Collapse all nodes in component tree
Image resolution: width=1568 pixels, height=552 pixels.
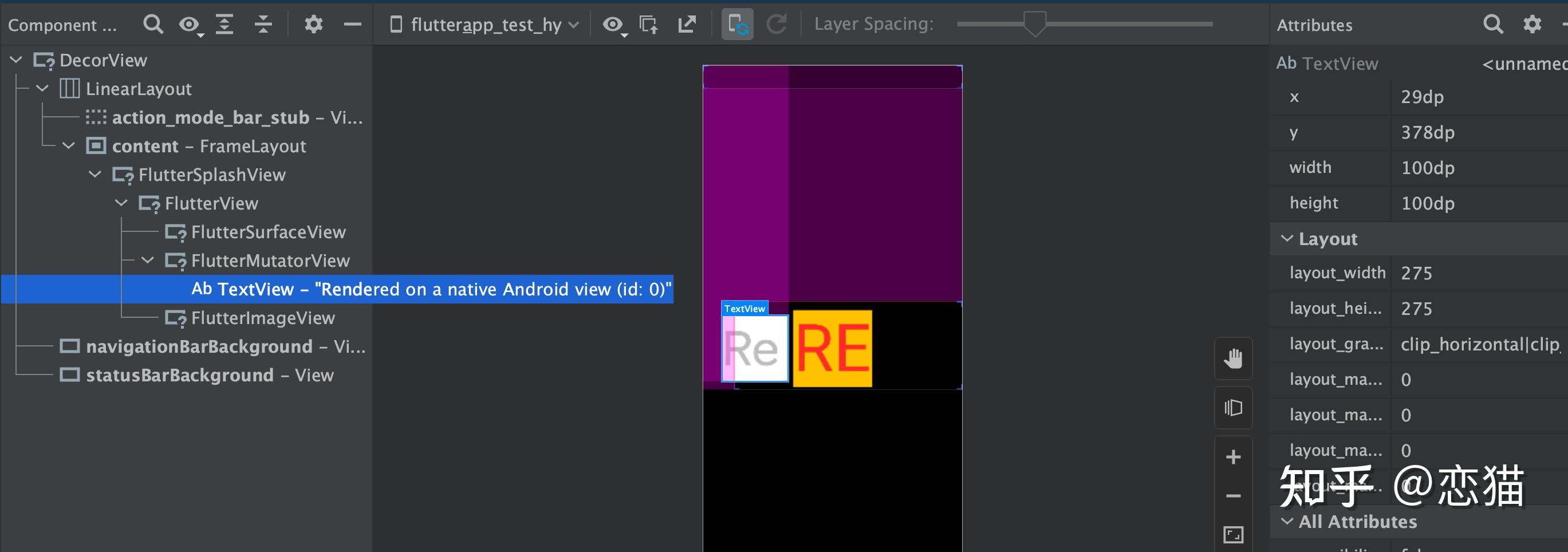pos(263,25)
